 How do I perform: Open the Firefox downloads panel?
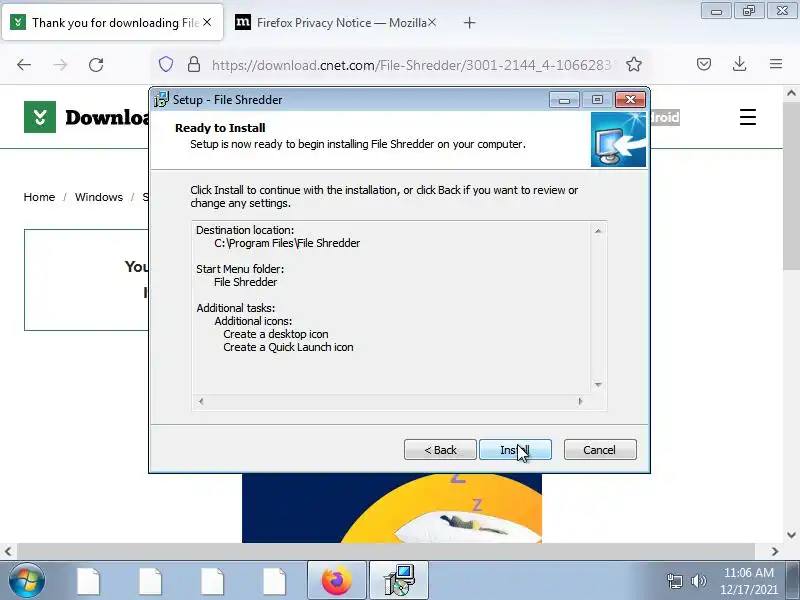[x=739, y=64]
